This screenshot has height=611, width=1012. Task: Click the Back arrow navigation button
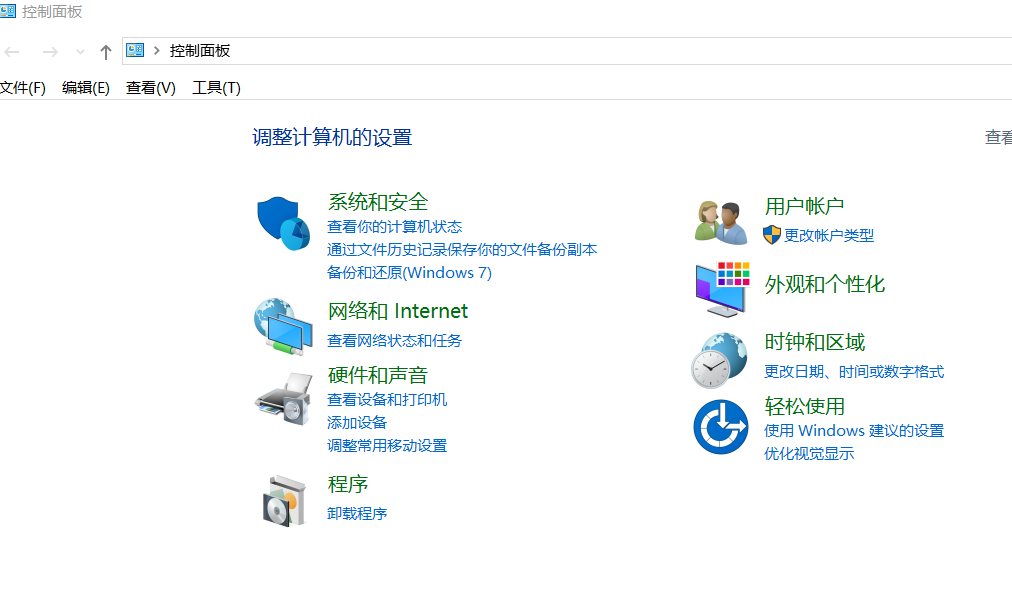[x=12, y=52]
